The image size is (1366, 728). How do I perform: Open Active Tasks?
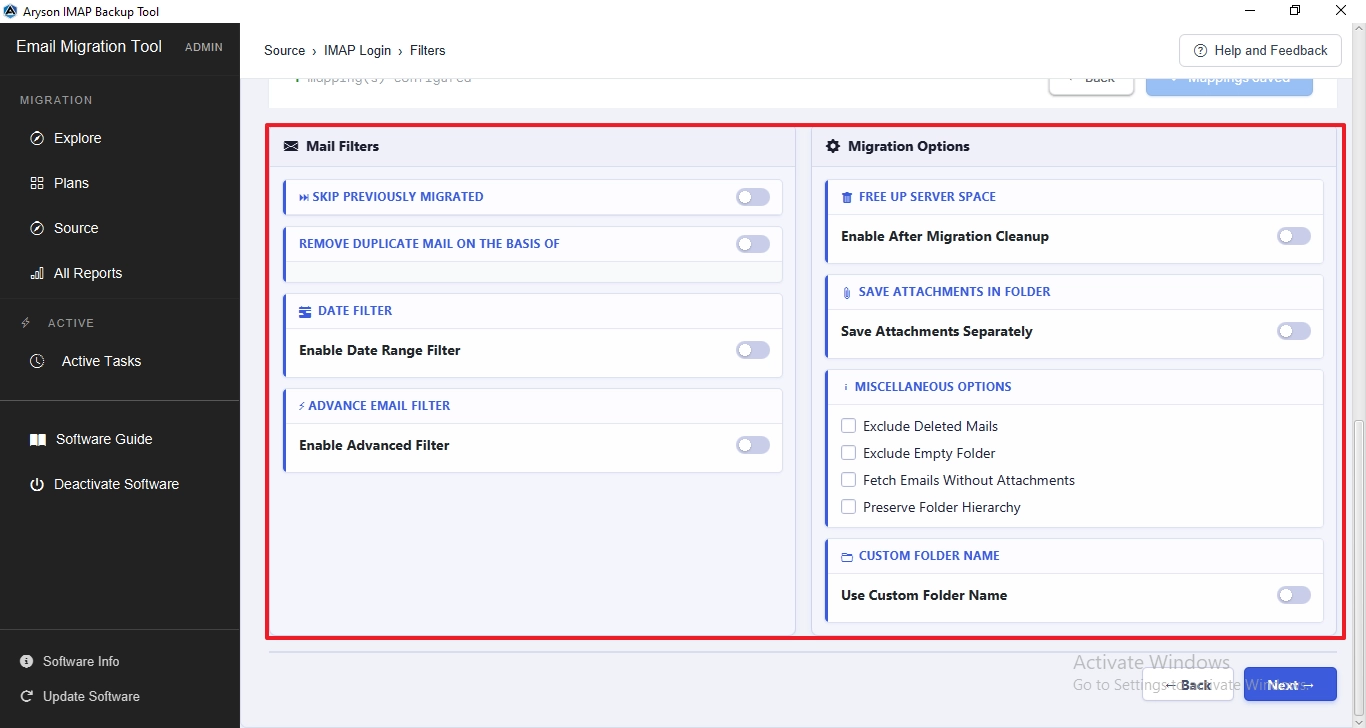click(101, 361)
